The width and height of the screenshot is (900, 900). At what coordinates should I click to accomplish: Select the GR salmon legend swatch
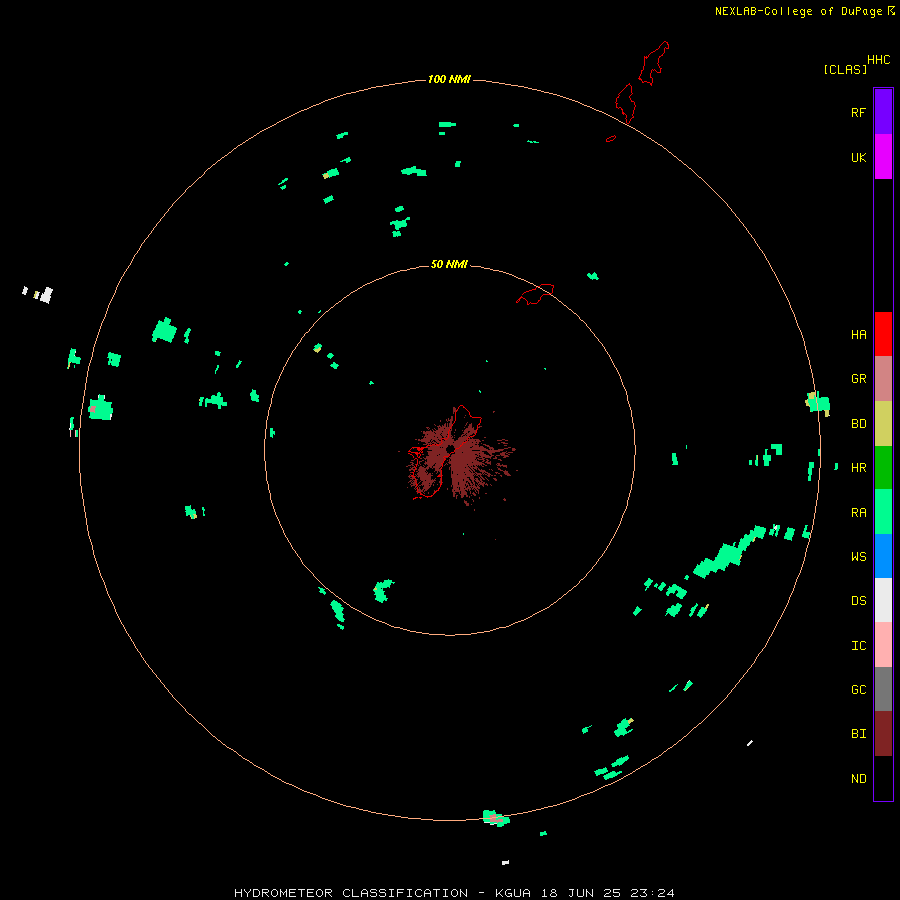(x=883, y=379)
